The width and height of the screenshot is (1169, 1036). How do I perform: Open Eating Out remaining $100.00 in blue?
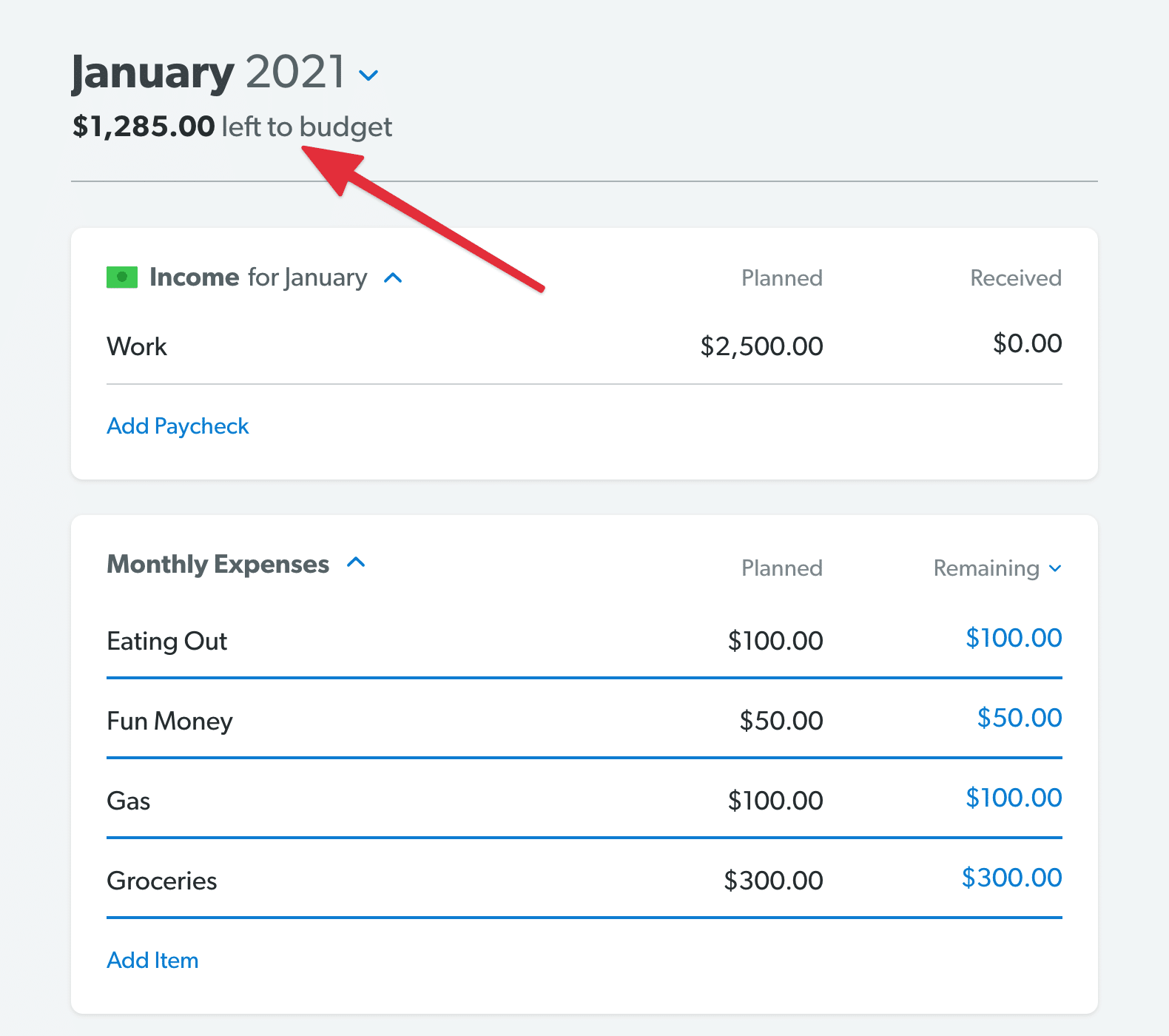click(x=1014, y=638)
